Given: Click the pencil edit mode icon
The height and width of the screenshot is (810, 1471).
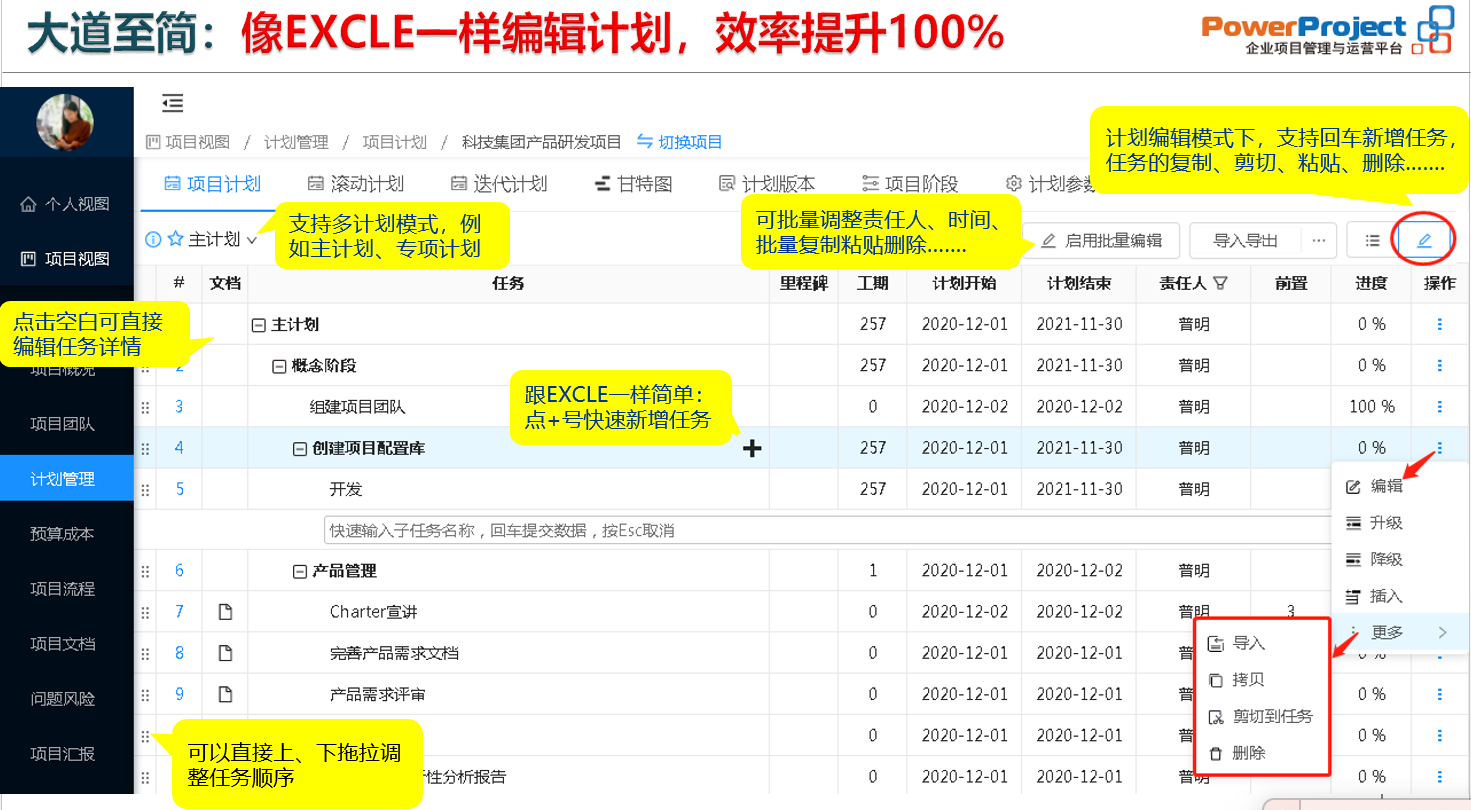Looking at the screenshot, I should coord(1424,241).
